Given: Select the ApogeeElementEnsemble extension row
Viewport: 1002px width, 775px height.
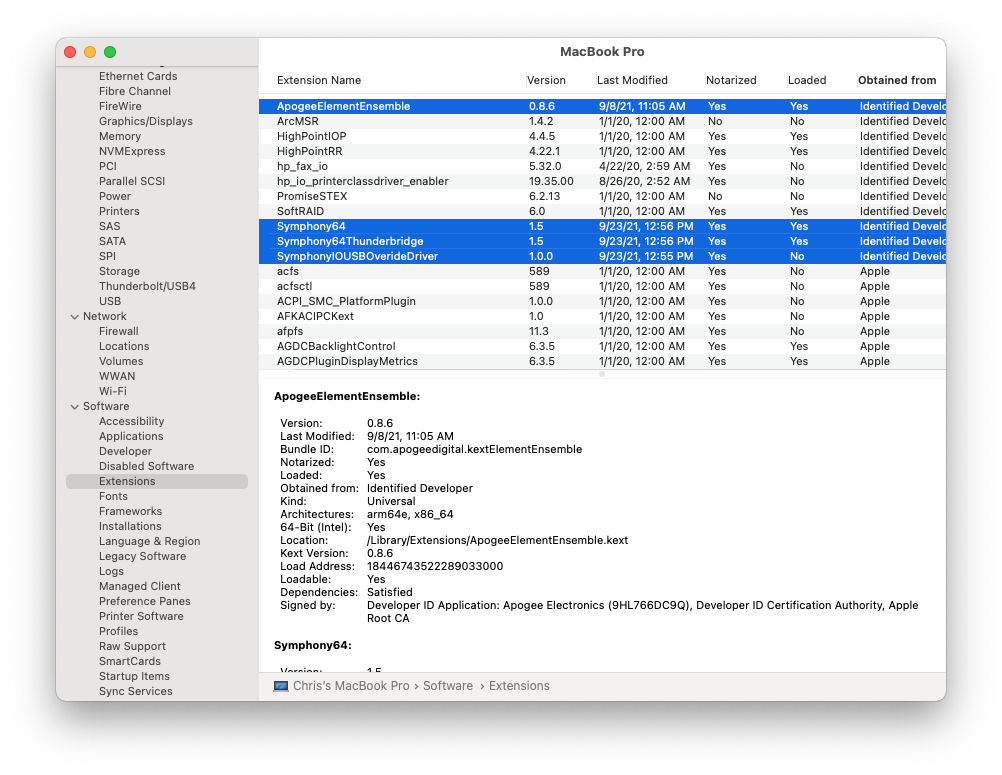Looking at the screenshot, I should pos(602,107).
